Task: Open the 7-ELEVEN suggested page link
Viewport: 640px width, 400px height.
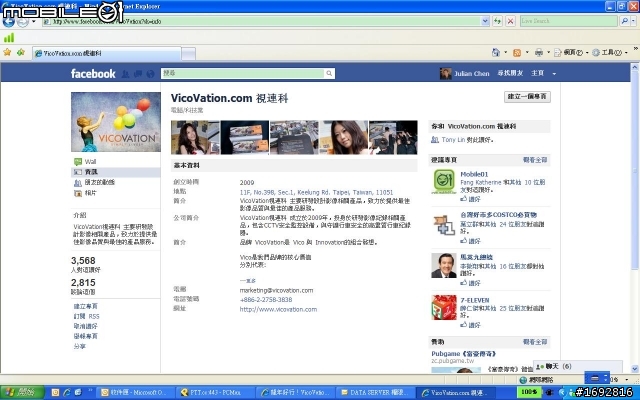Action: [x=474, y=300]
